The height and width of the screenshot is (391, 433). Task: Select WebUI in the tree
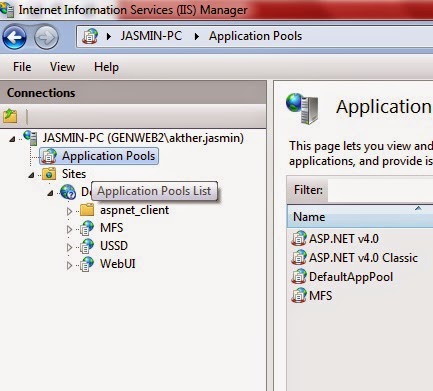pos(118,264)
